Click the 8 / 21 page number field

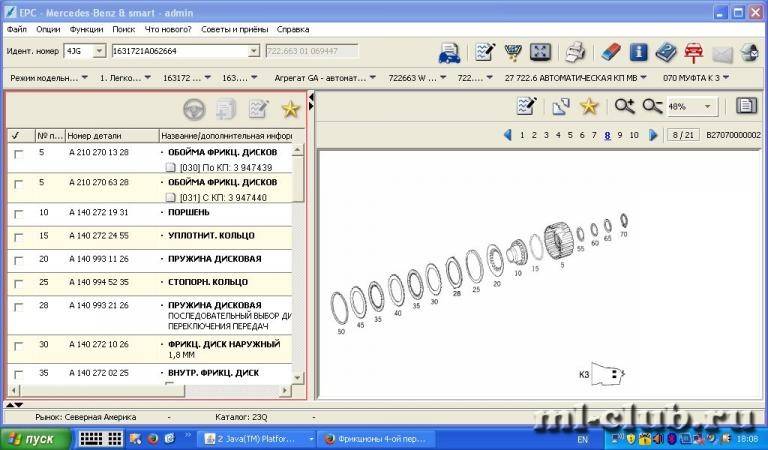click(x=683, y=135)
